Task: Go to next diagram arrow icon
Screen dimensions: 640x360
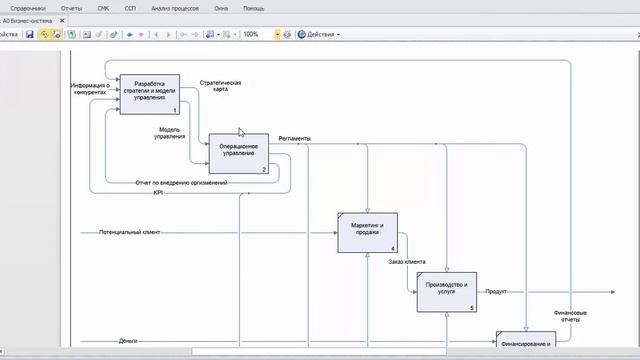Action: [168, 35]
